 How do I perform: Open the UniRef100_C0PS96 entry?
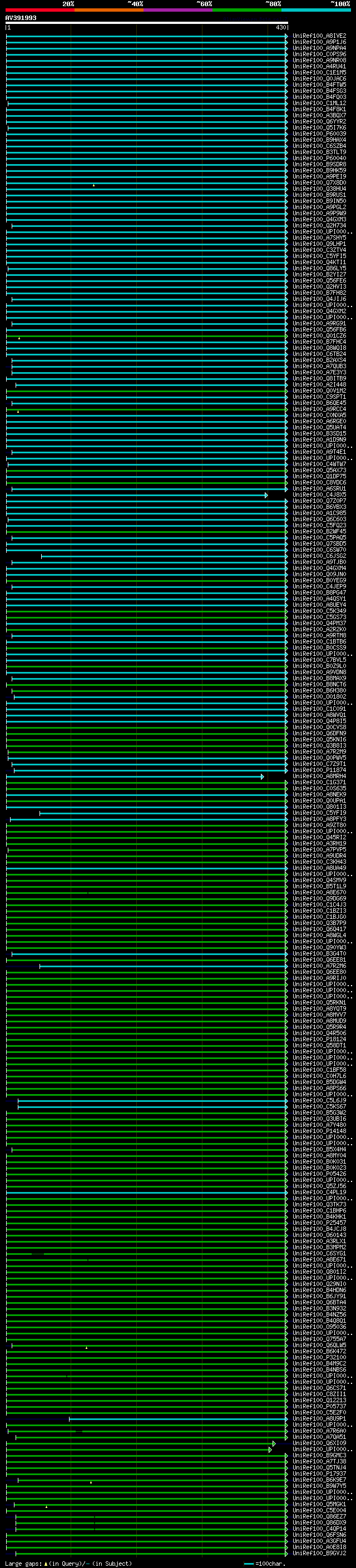coord(319,54)
